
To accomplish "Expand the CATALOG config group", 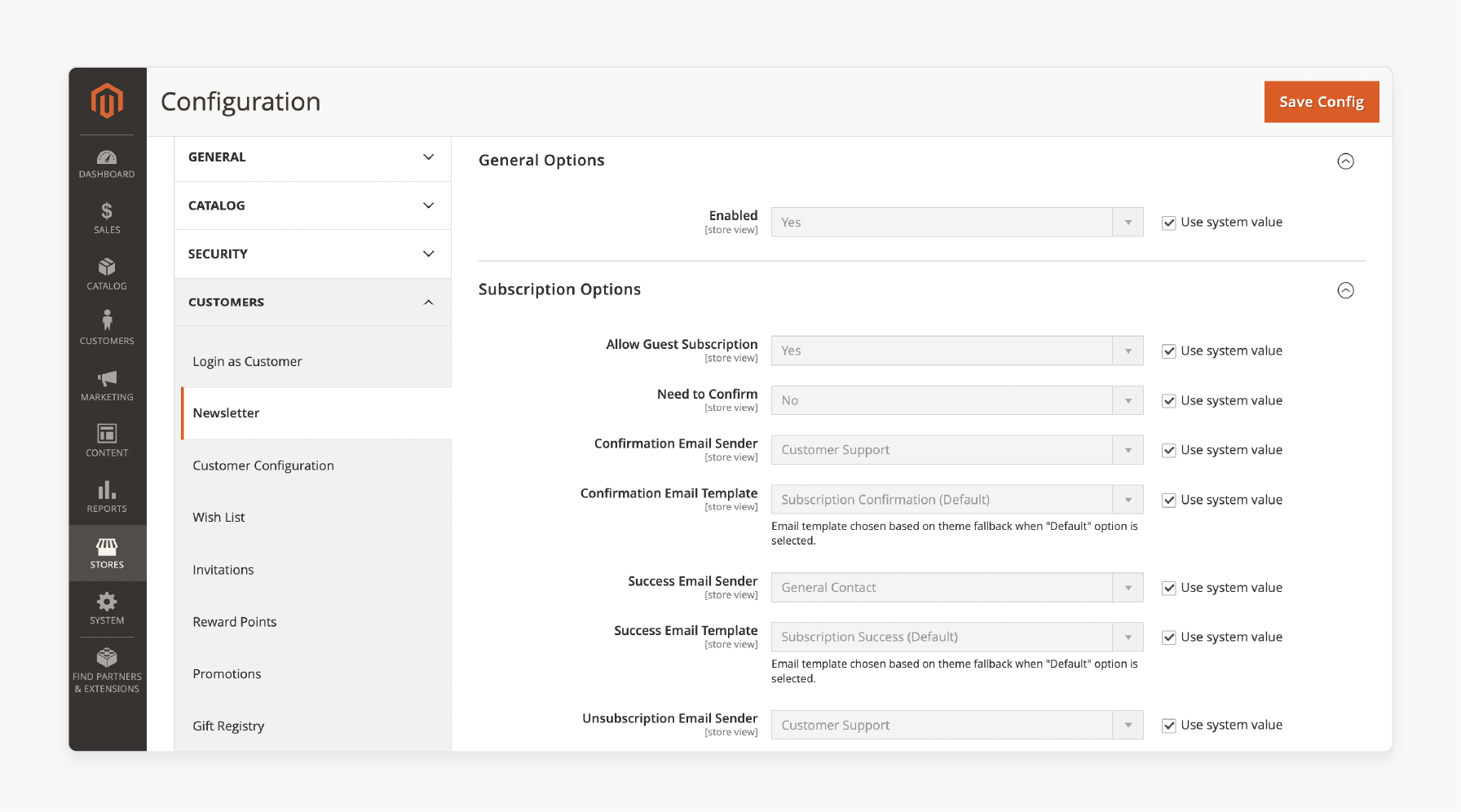I will [312, 205].
